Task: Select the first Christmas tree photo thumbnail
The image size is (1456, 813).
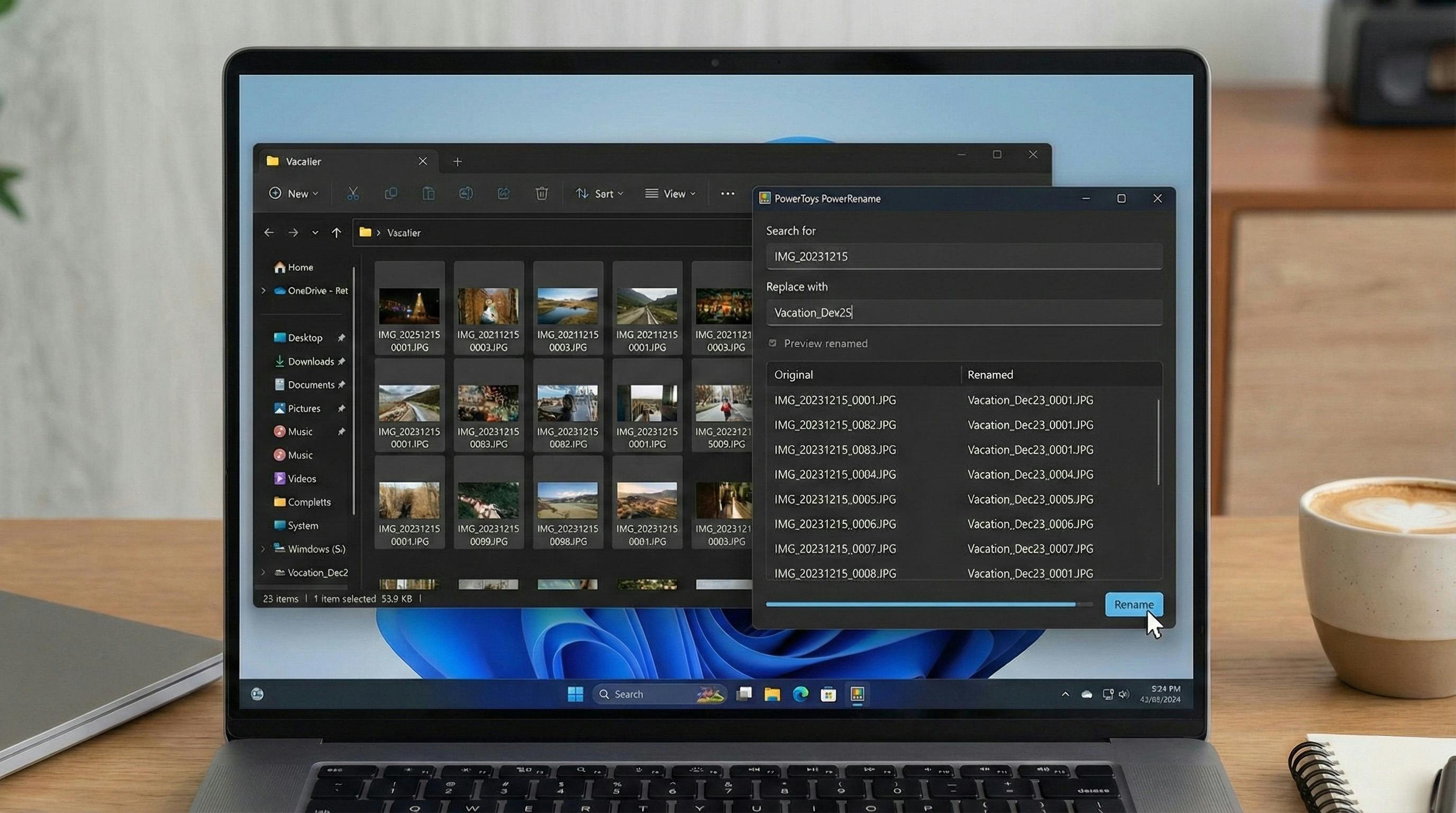Action: point(409,306)
